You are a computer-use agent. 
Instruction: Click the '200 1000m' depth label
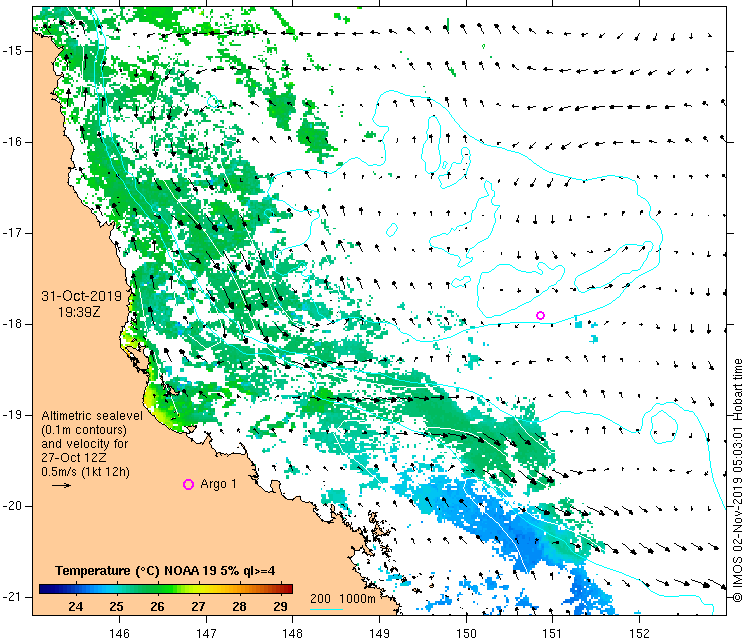pyautogui.click(x=342, y=598)
